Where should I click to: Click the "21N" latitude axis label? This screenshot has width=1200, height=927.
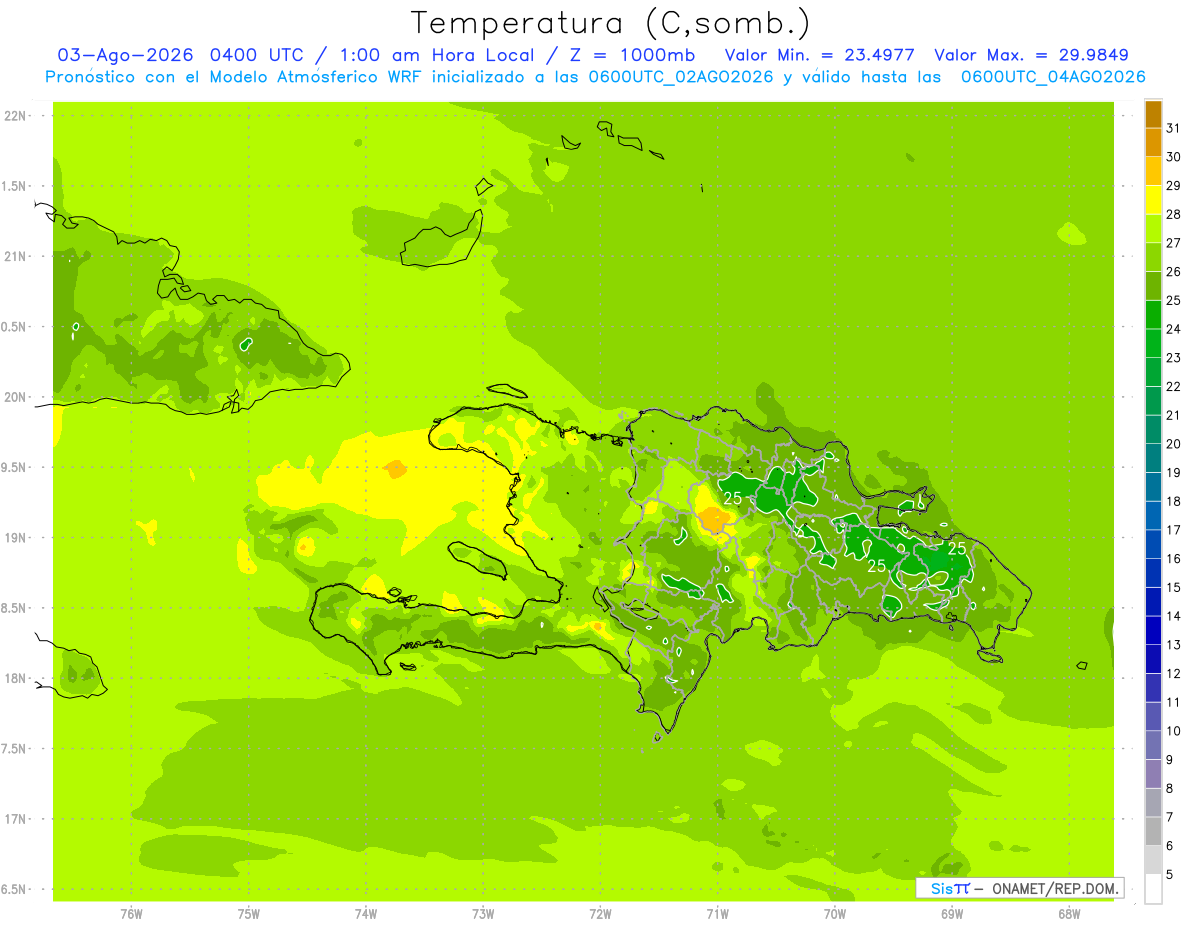pyautogui.click(x=16, y=257)
